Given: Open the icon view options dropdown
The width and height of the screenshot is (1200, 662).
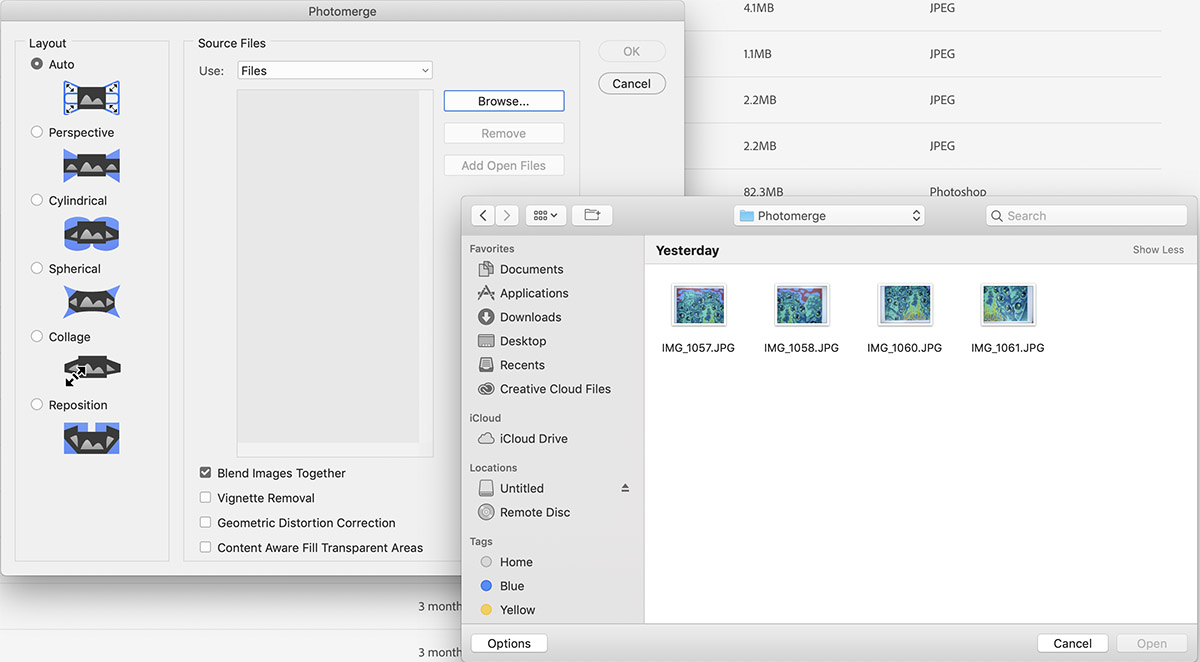Looking at the screenshot, I should tap(546, 215).
